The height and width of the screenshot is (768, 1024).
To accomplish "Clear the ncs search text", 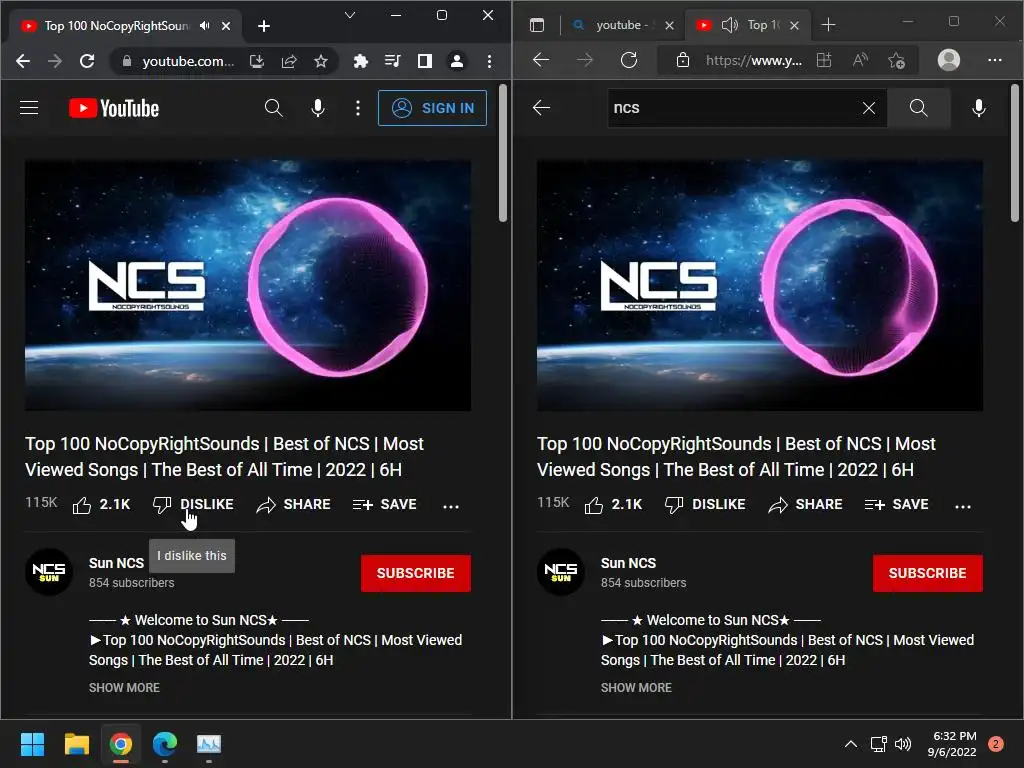I will coord(869,108).
